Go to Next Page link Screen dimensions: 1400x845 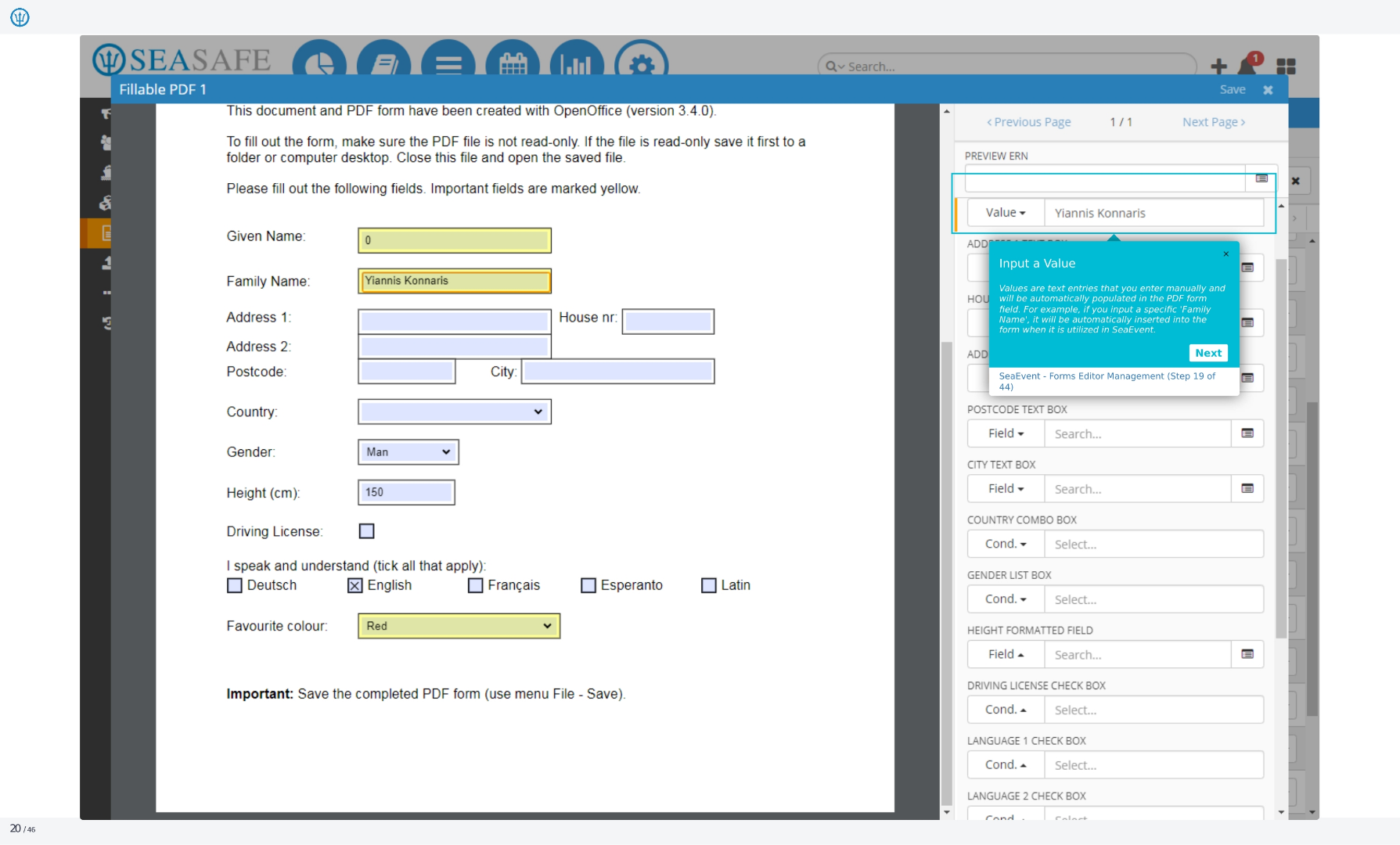(x=1214, y=122)
